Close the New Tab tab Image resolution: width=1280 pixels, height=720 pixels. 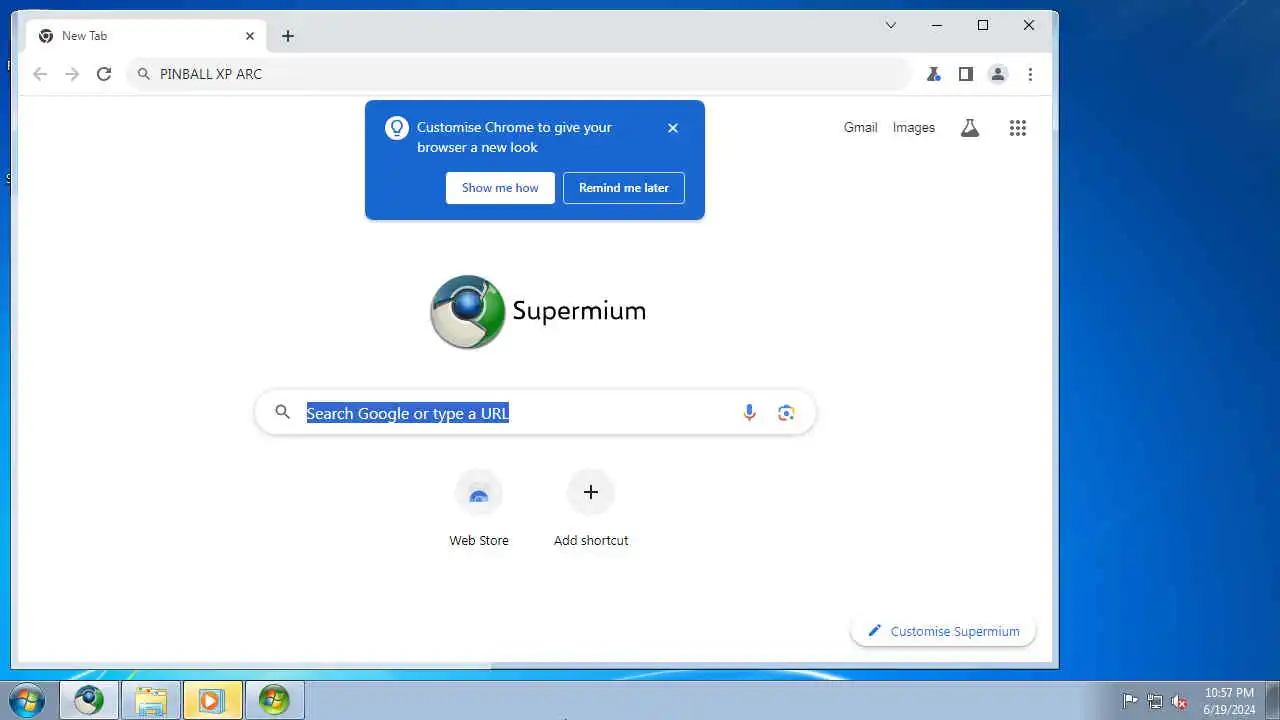pyautogui.click(x=250, y=36)
